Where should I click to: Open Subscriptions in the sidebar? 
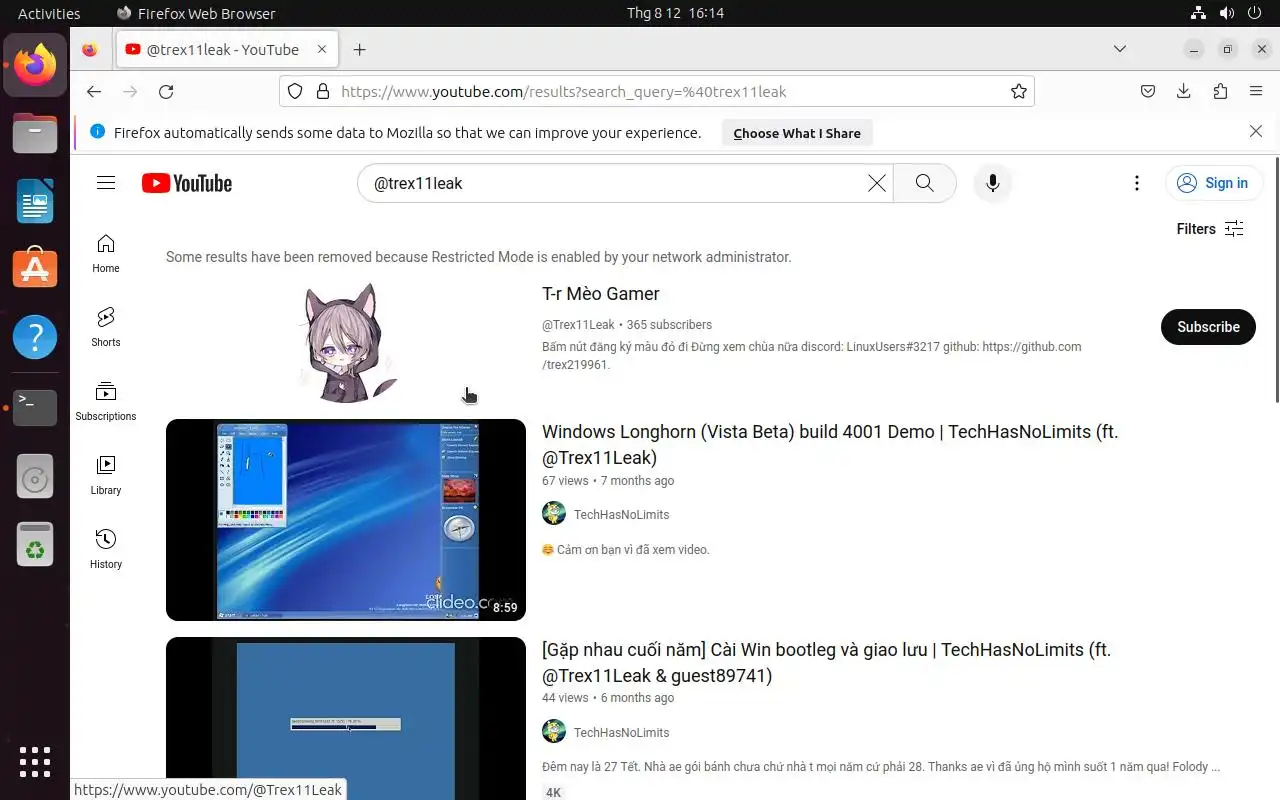coord(106,401)
